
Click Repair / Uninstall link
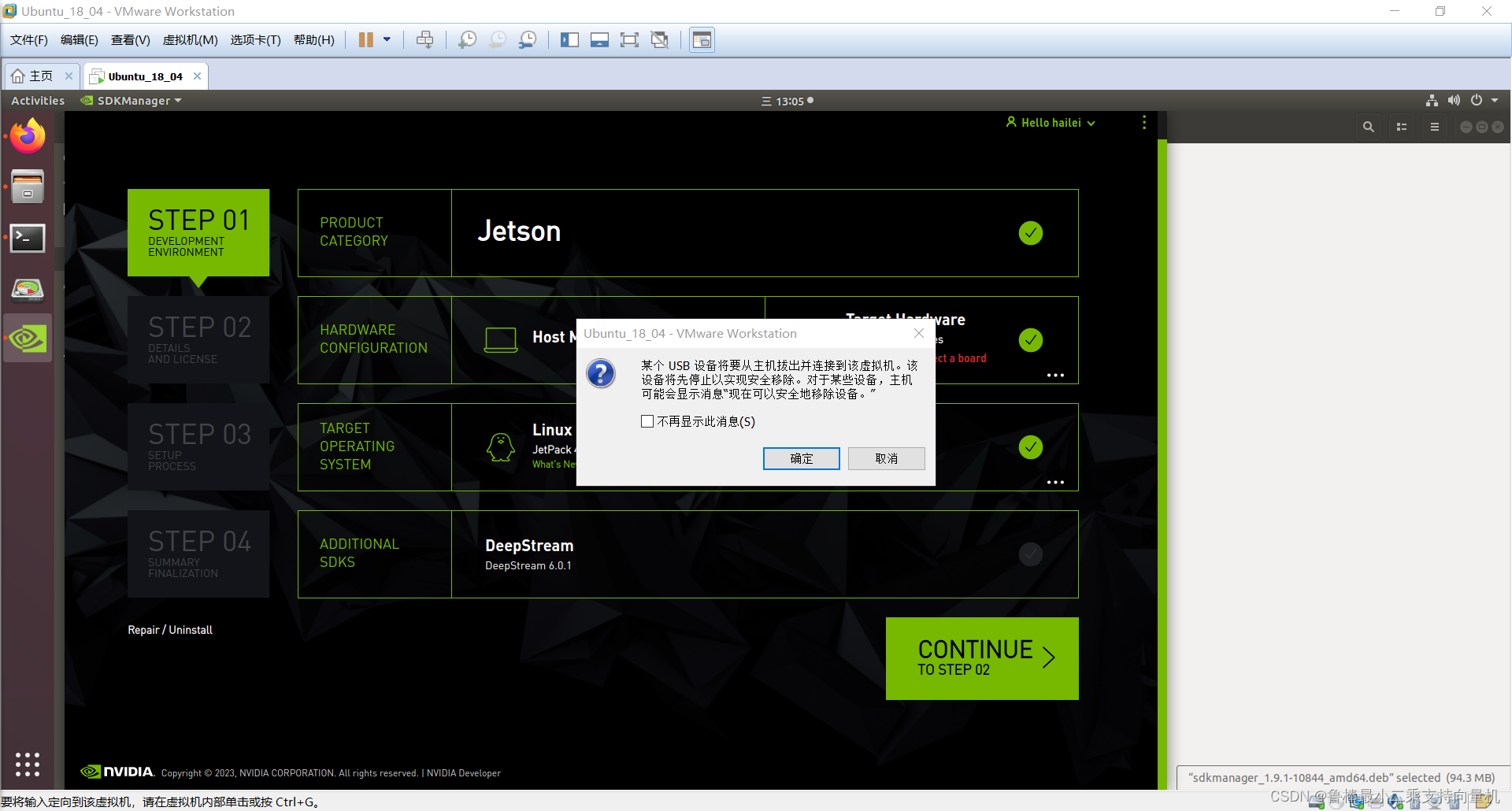pyautogui.click(x=170, y=630)
